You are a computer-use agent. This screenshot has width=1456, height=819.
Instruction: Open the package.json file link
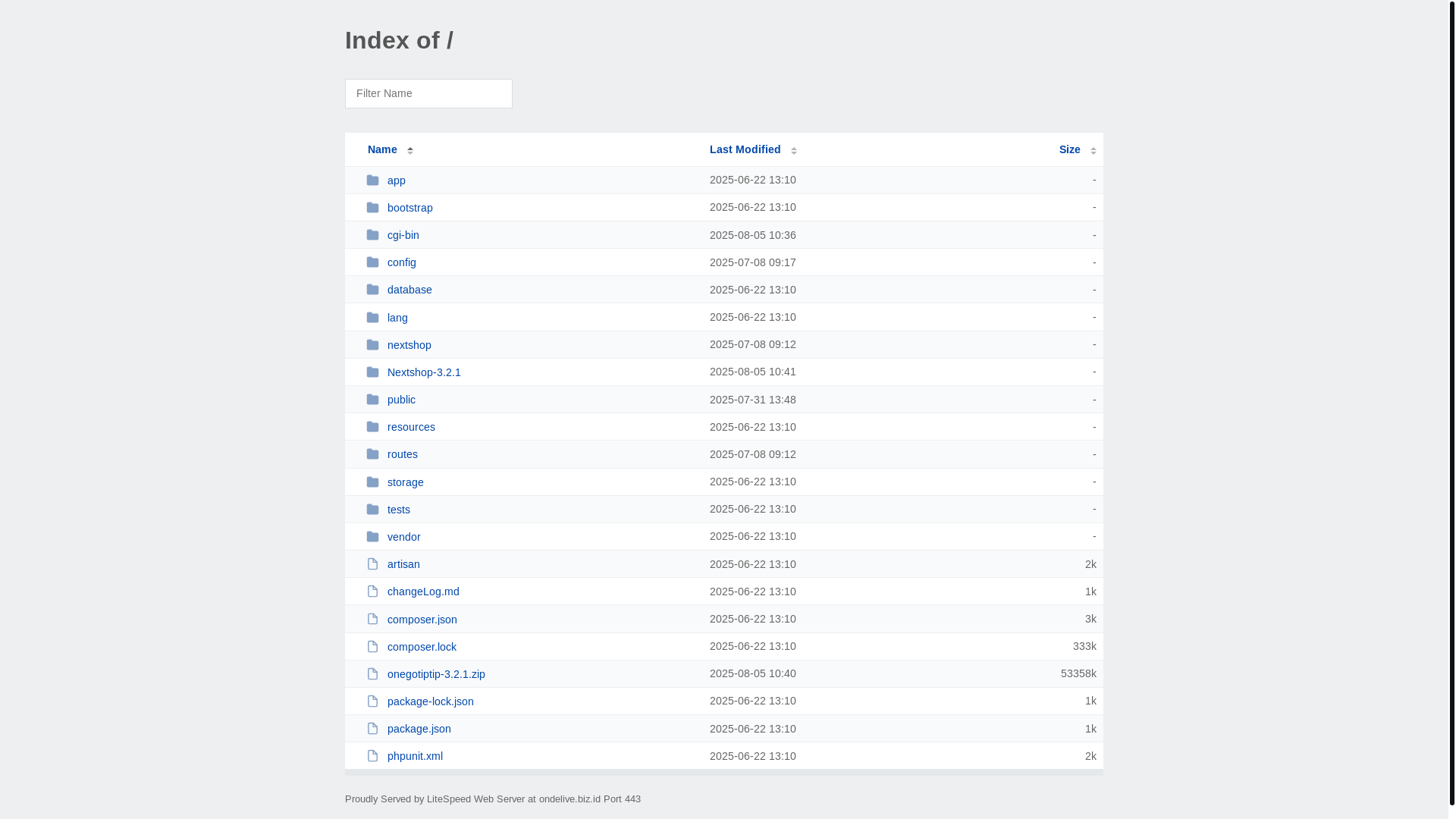(x=419, y=729)
